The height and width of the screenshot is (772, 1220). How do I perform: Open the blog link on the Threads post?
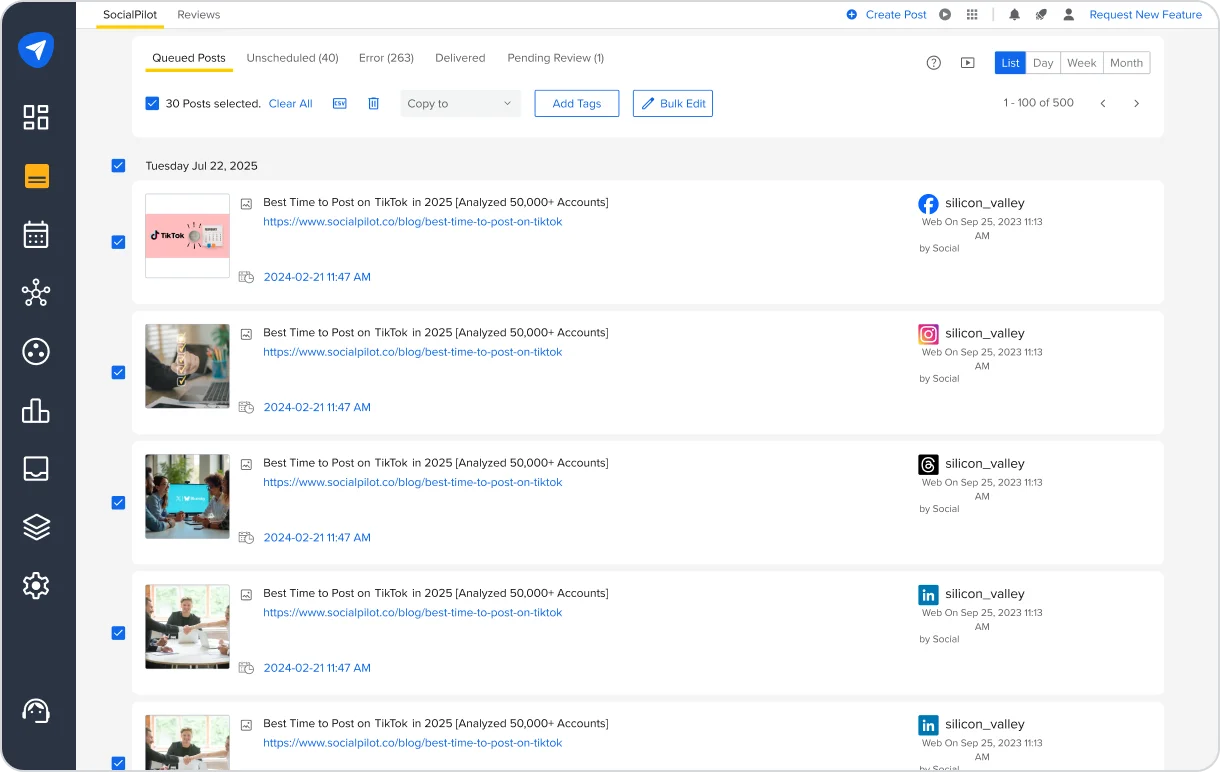coord(412,482)
